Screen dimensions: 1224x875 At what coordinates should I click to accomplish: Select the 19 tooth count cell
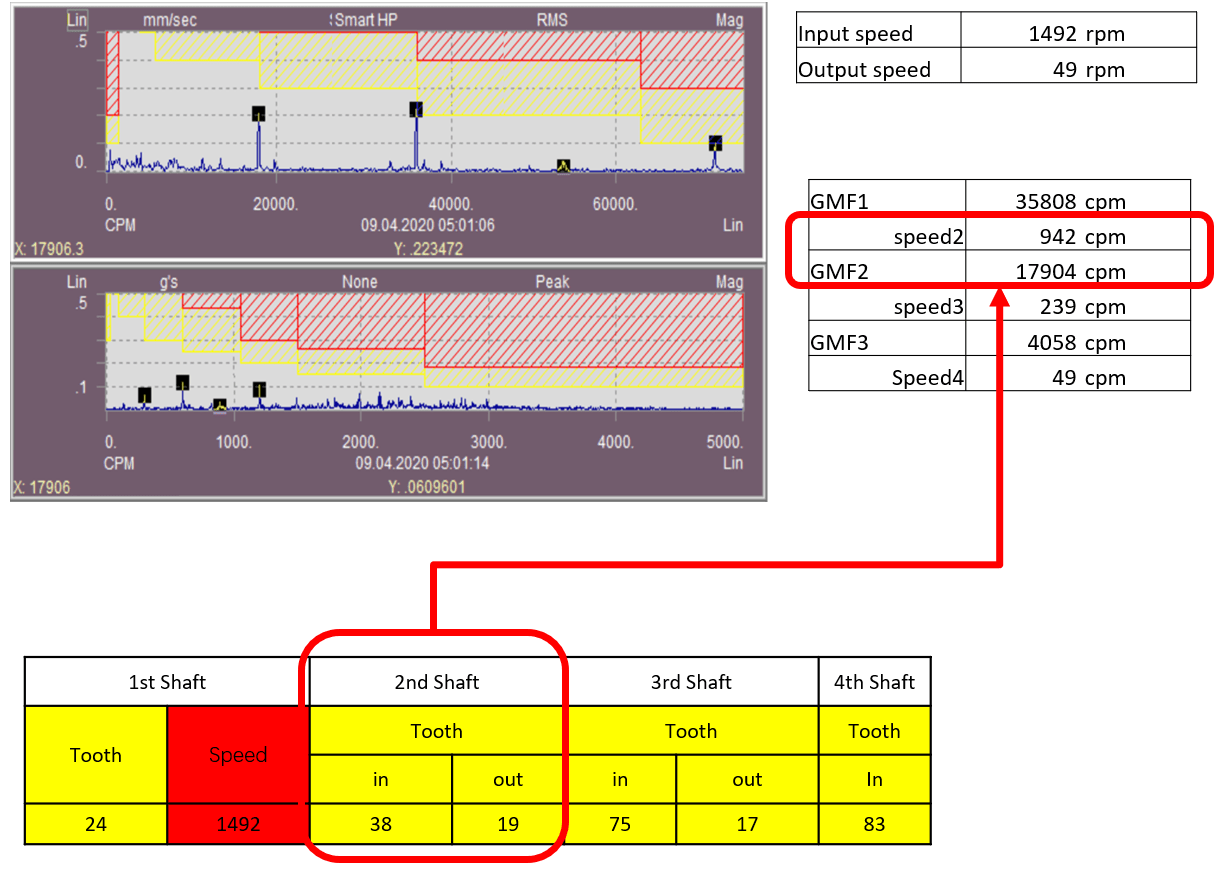(508, 825)
